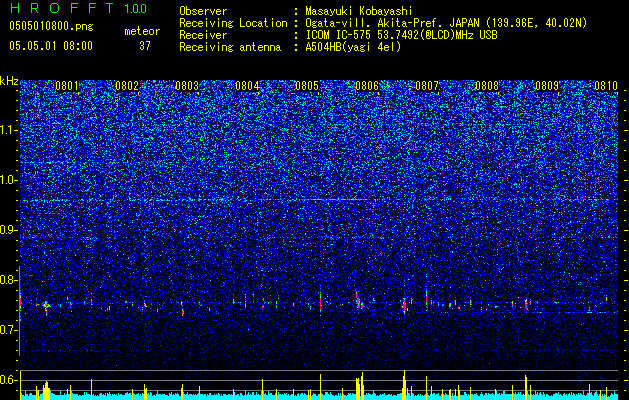Screen dimensions: 629x400
Task: Click the 0809 time marker
Action: 547,86
